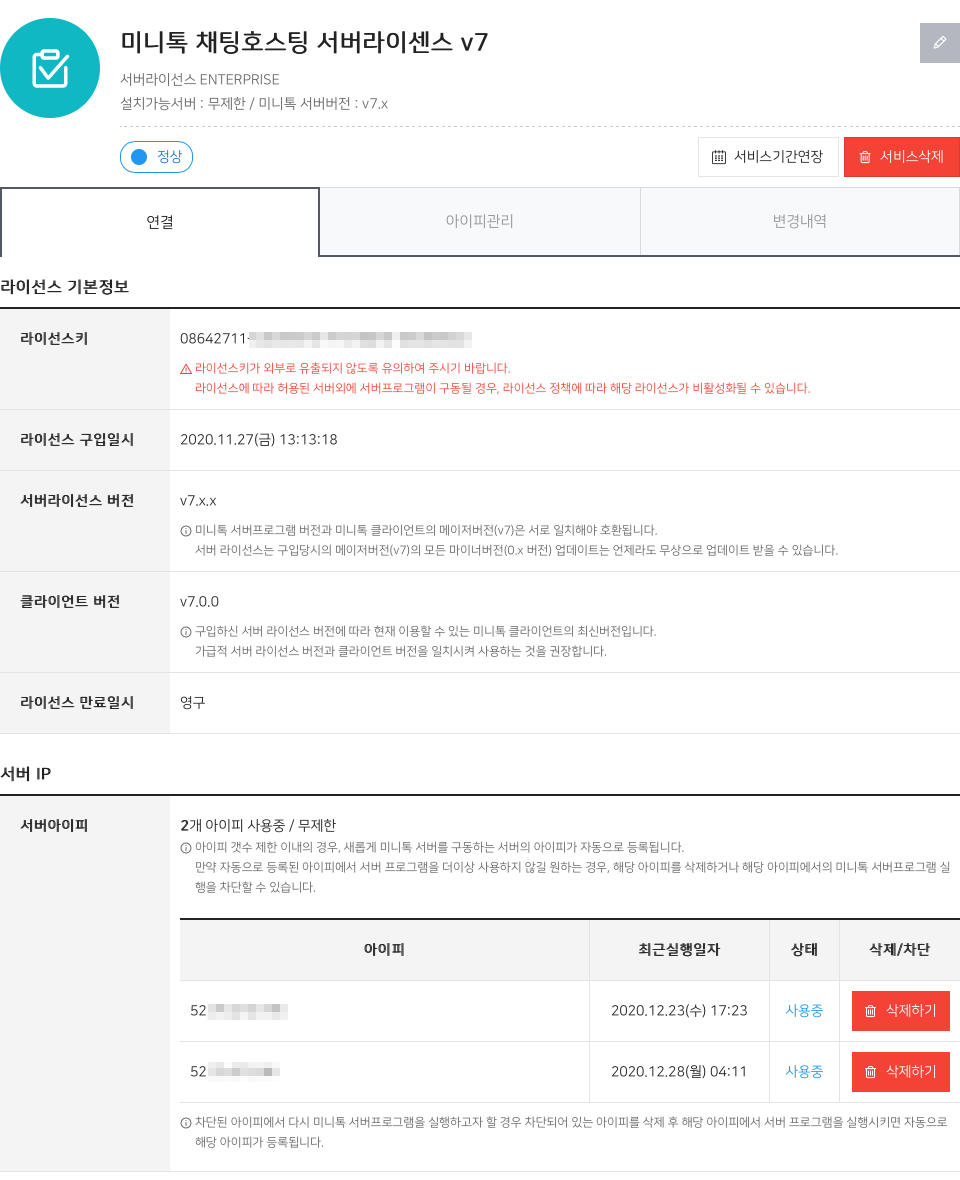This screenshot has height=1180, width=960.
Task: Click the info icon beside 구입하신 서버 라이선스 note
Action: tap(186, 631)
